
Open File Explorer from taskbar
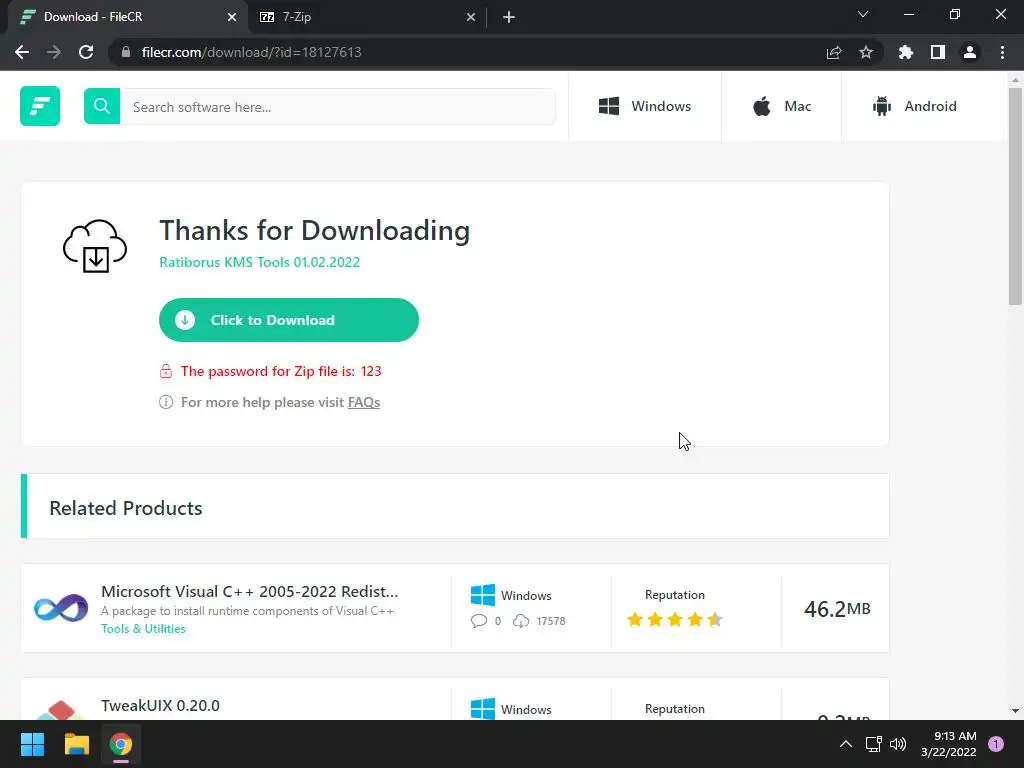76,744
